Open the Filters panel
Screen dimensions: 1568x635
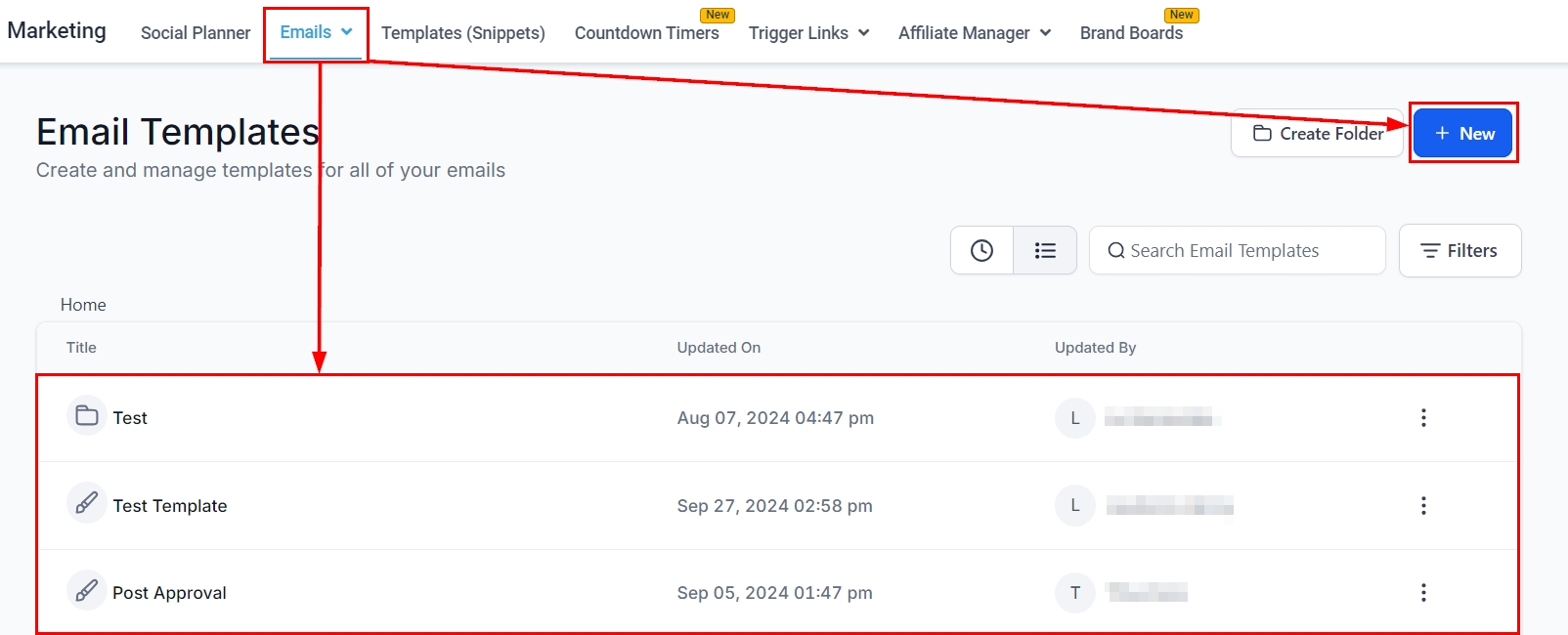pyautogui.click(x=1459, y=250)
